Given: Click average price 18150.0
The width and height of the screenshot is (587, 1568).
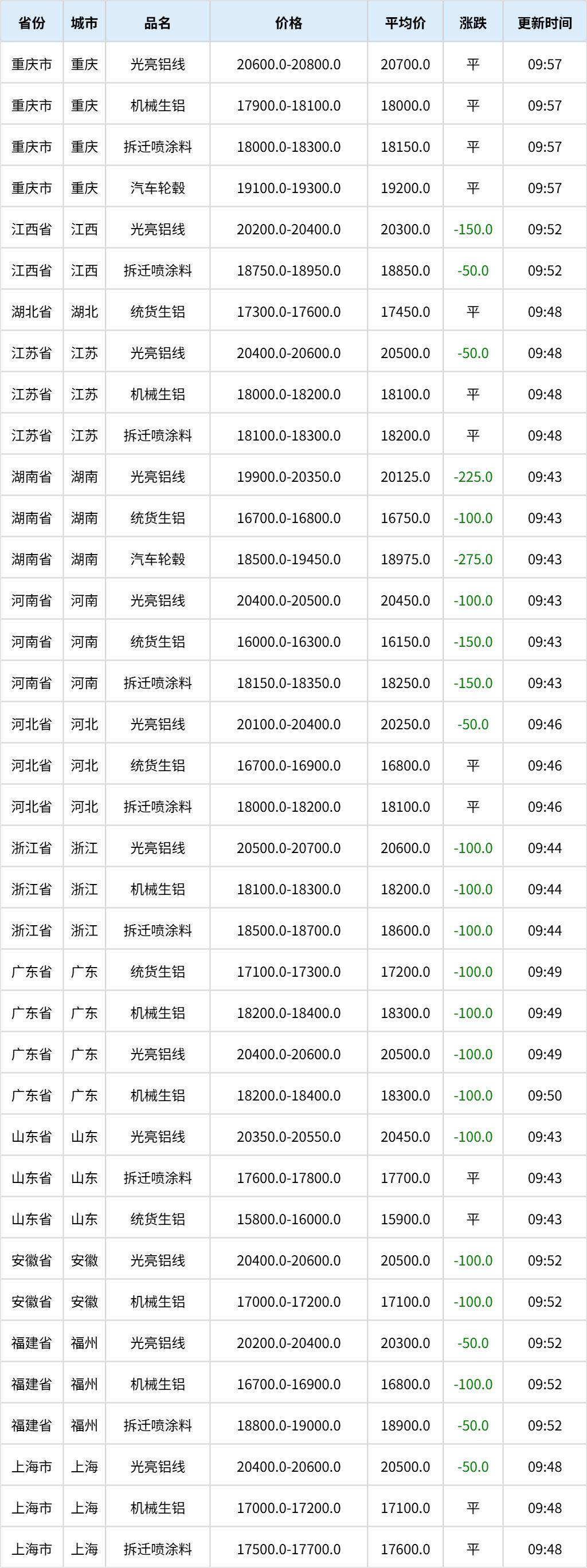Looking at the screenshot, I should pos(405,147).
